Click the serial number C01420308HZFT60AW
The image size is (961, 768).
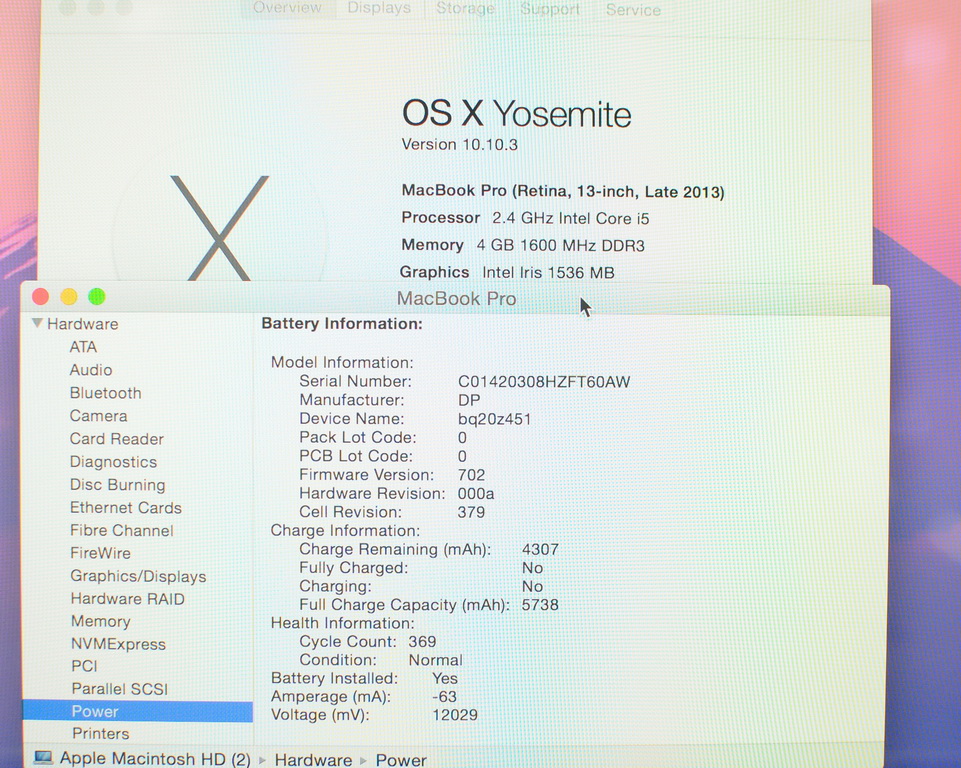click(544, 382)
